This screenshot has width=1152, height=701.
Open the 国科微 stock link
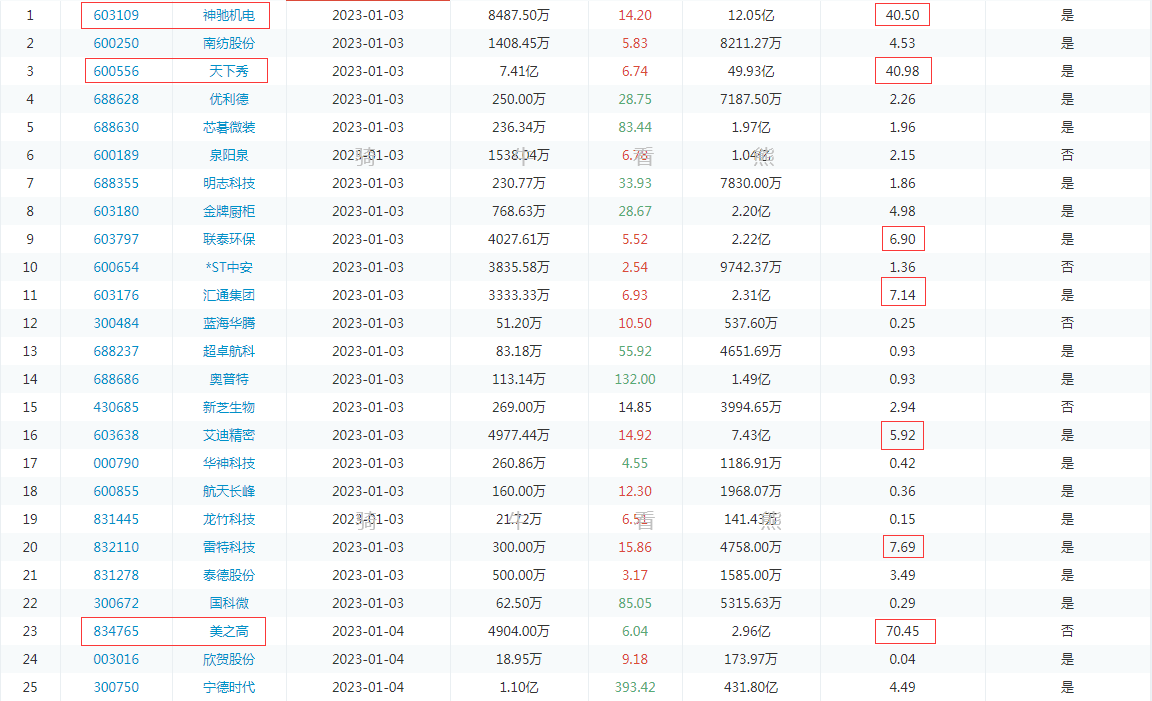coord(228,603)
